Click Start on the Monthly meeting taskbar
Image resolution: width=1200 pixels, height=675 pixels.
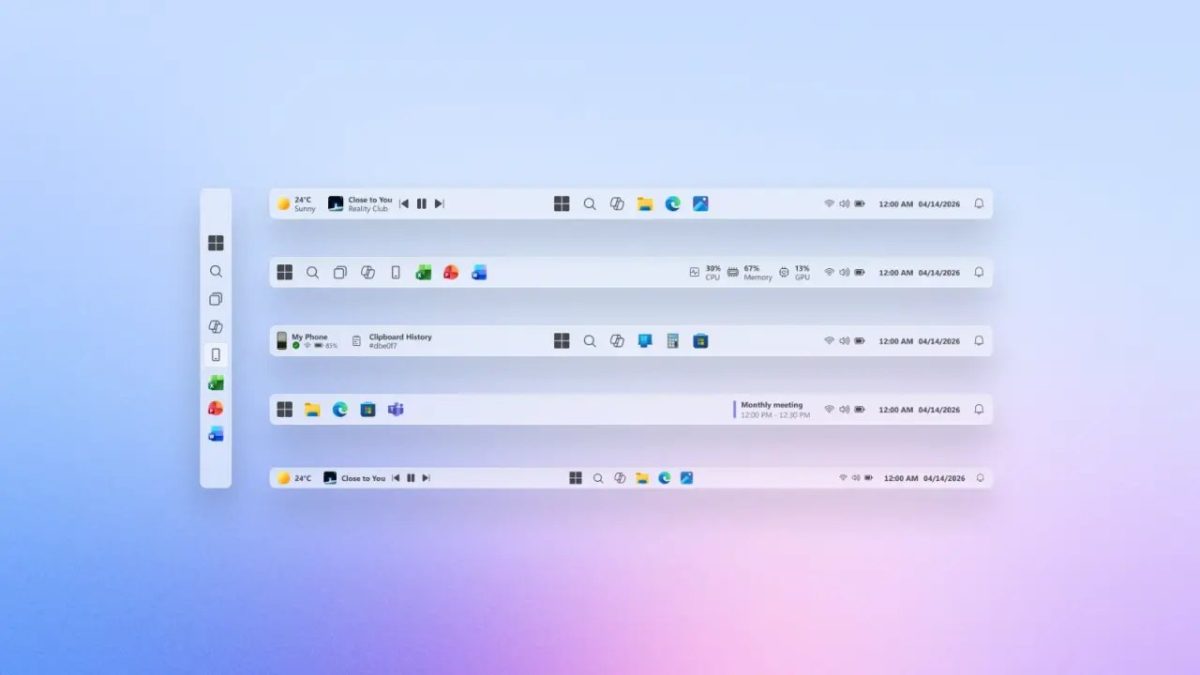(x=285, y=409)
